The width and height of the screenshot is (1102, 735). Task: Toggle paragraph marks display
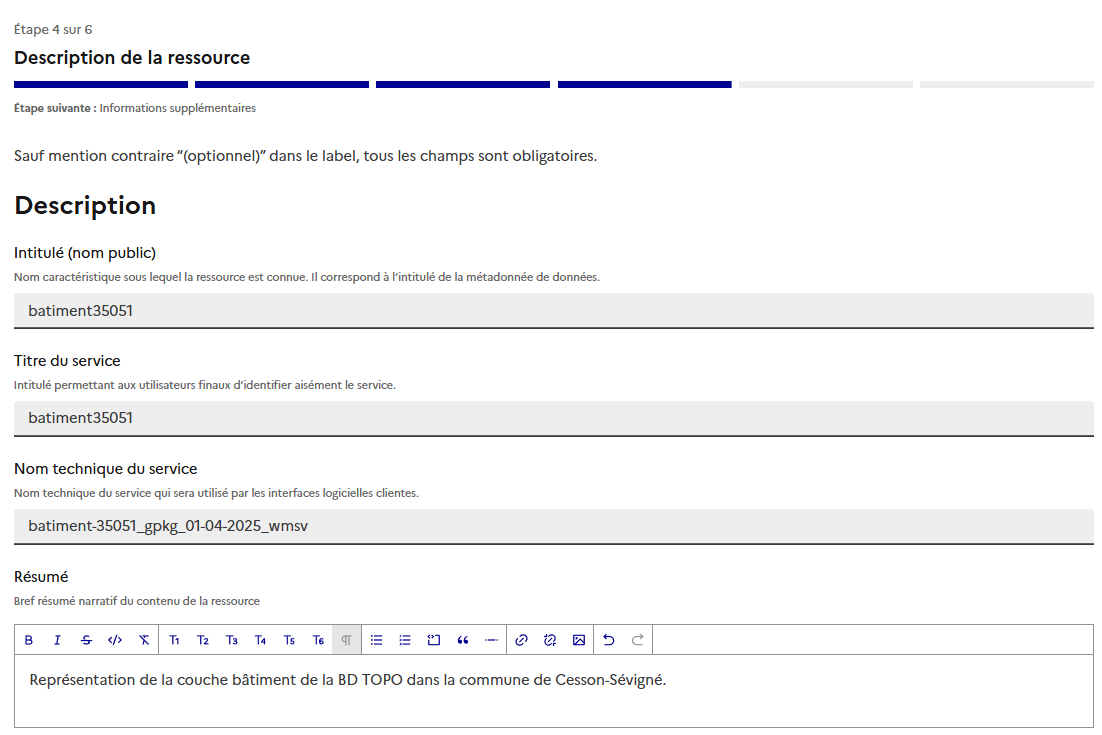point(346,640)
